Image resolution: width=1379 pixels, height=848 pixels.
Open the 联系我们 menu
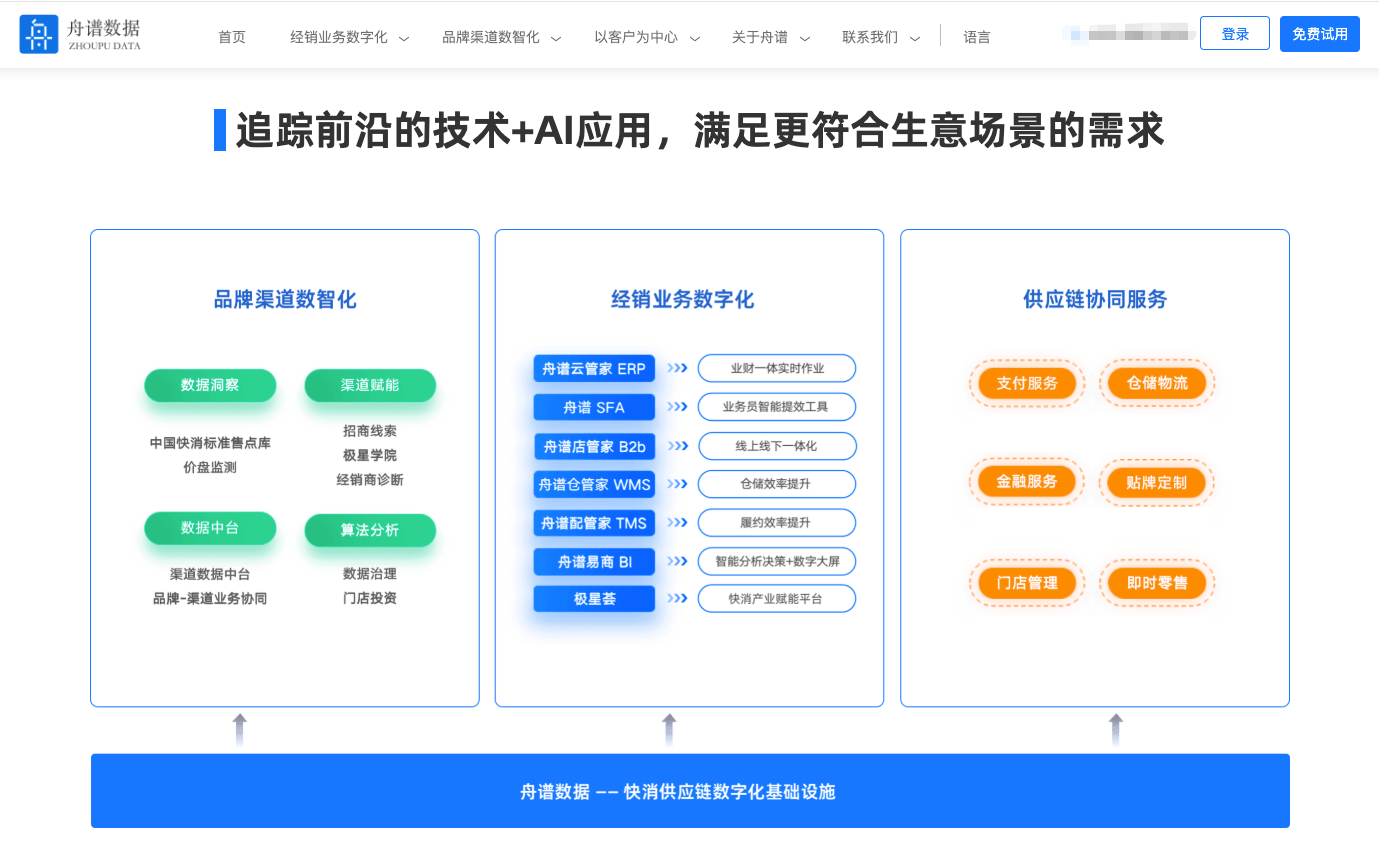(x=870, y=37)
